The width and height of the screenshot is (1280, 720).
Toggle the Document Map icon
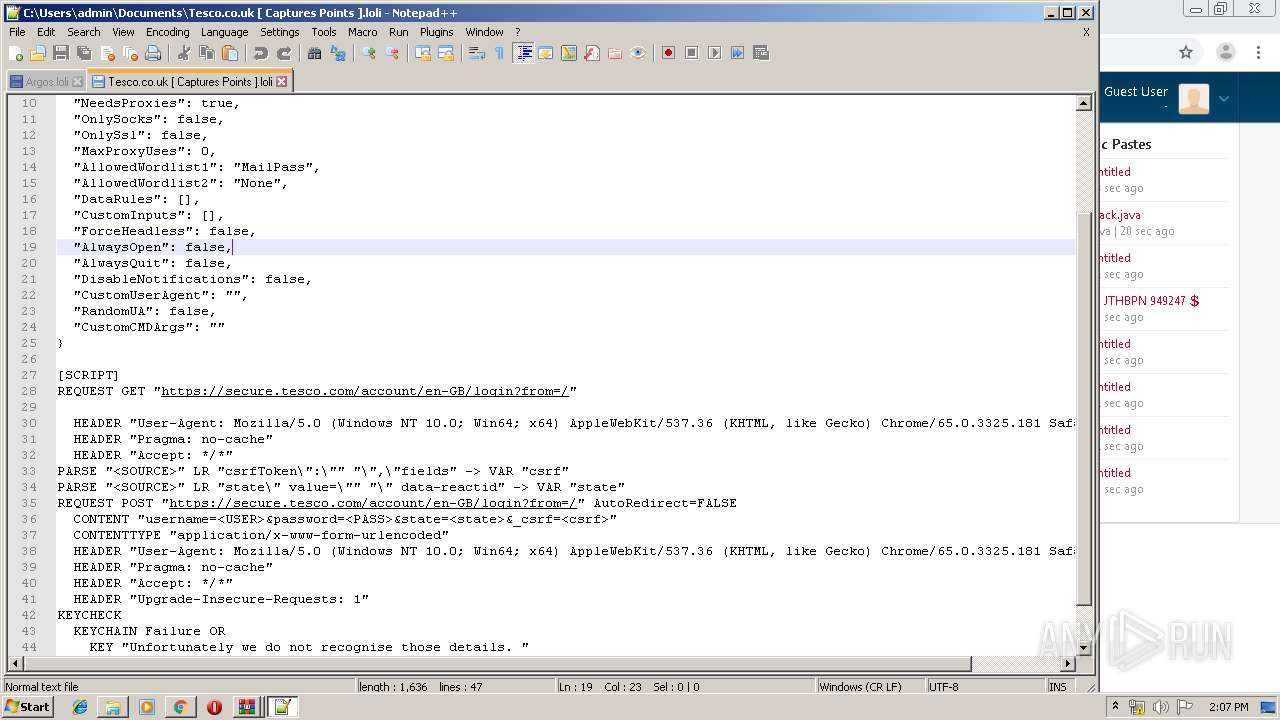click(569, 53)
